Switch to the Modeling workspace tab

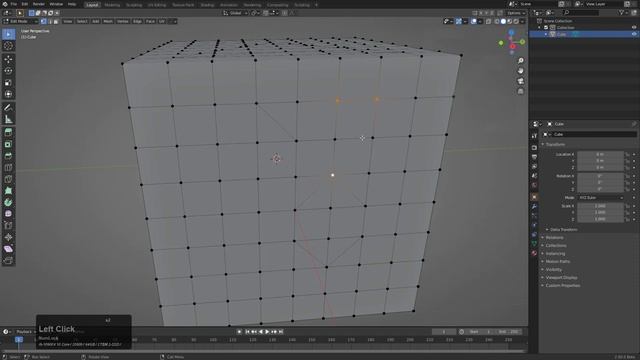pos(112,5)
